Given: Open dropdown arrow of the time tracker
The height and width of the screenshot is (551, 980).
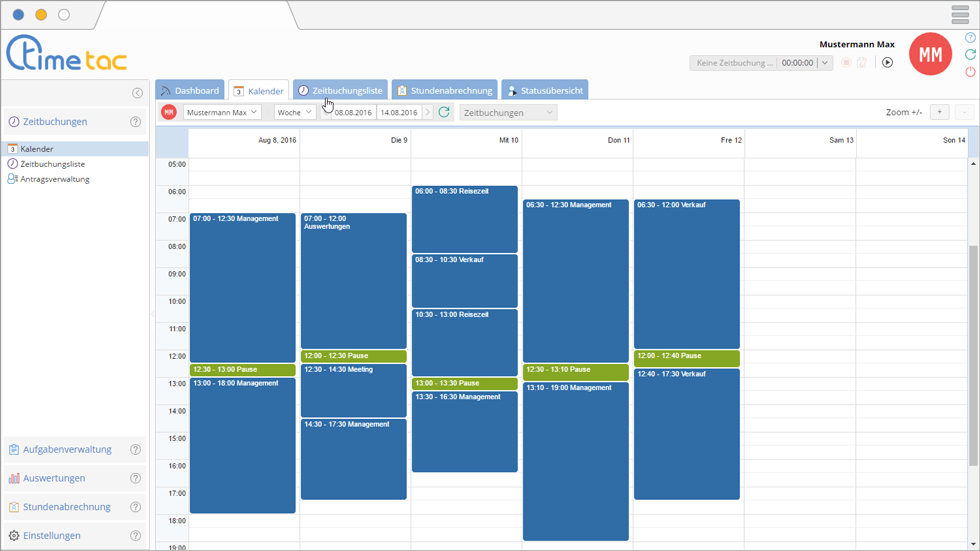Looking at the screenshot, I should 825,63.
